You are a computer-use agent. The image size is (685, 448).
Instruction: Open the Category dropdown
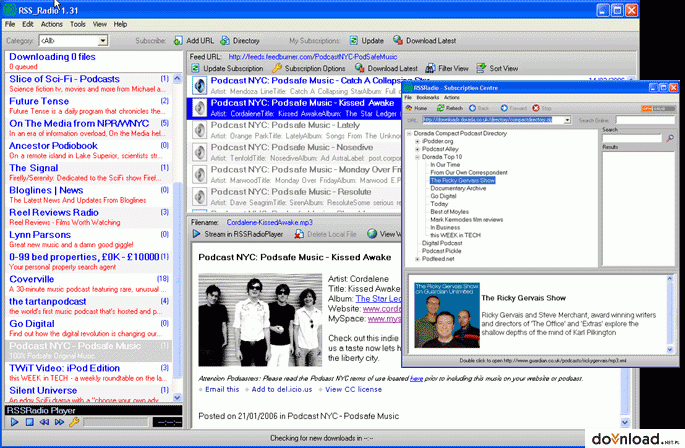coord(103,41)
